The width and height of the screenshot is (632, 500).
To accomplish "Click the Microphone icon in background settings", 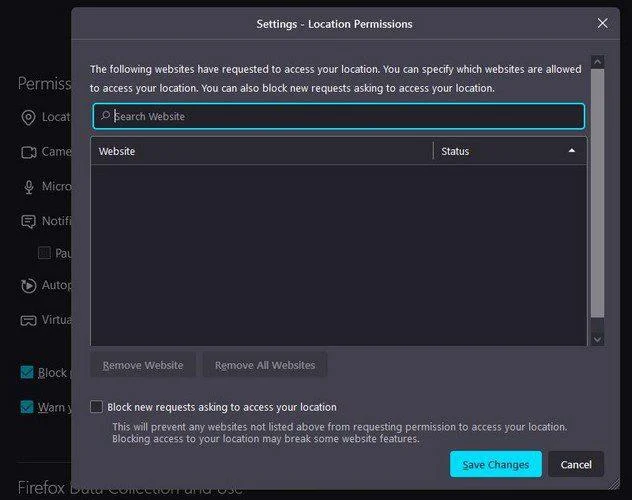I will point(29,187).
